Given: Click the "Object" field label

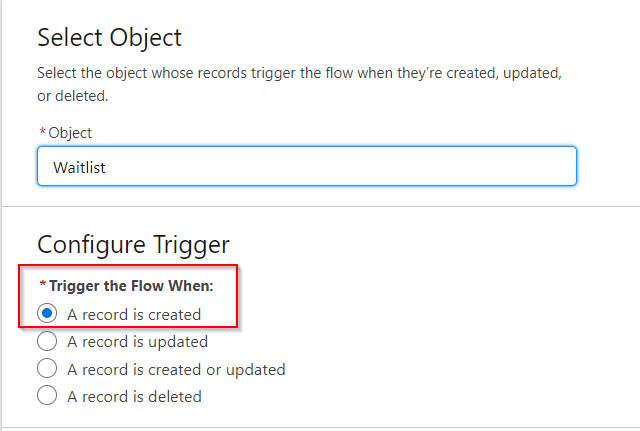Looking at the screenshot, I should pos(70,133).
